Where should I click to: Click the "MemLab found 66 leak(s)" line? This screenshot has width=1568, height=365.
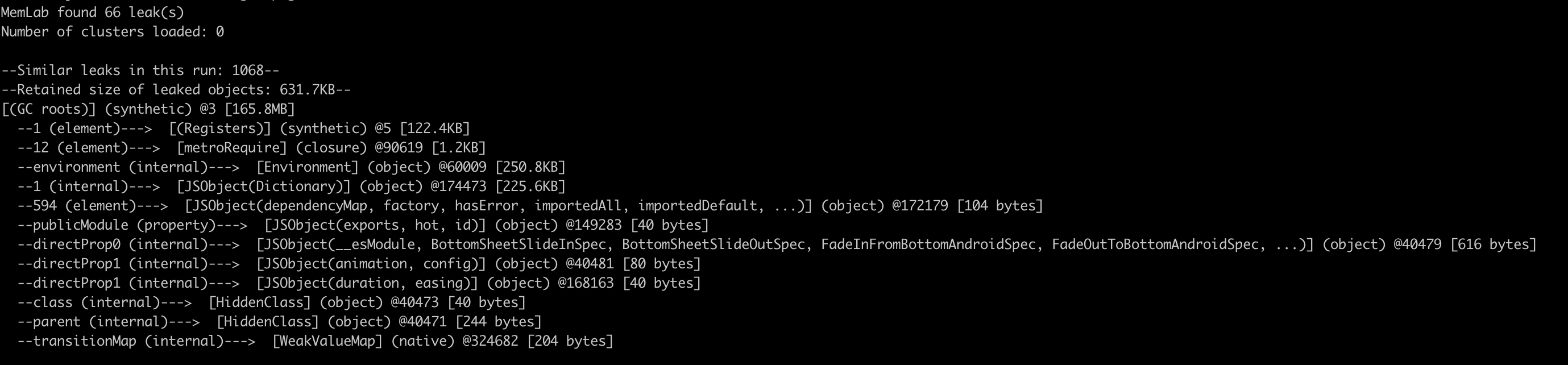click(x=93, y=12)
